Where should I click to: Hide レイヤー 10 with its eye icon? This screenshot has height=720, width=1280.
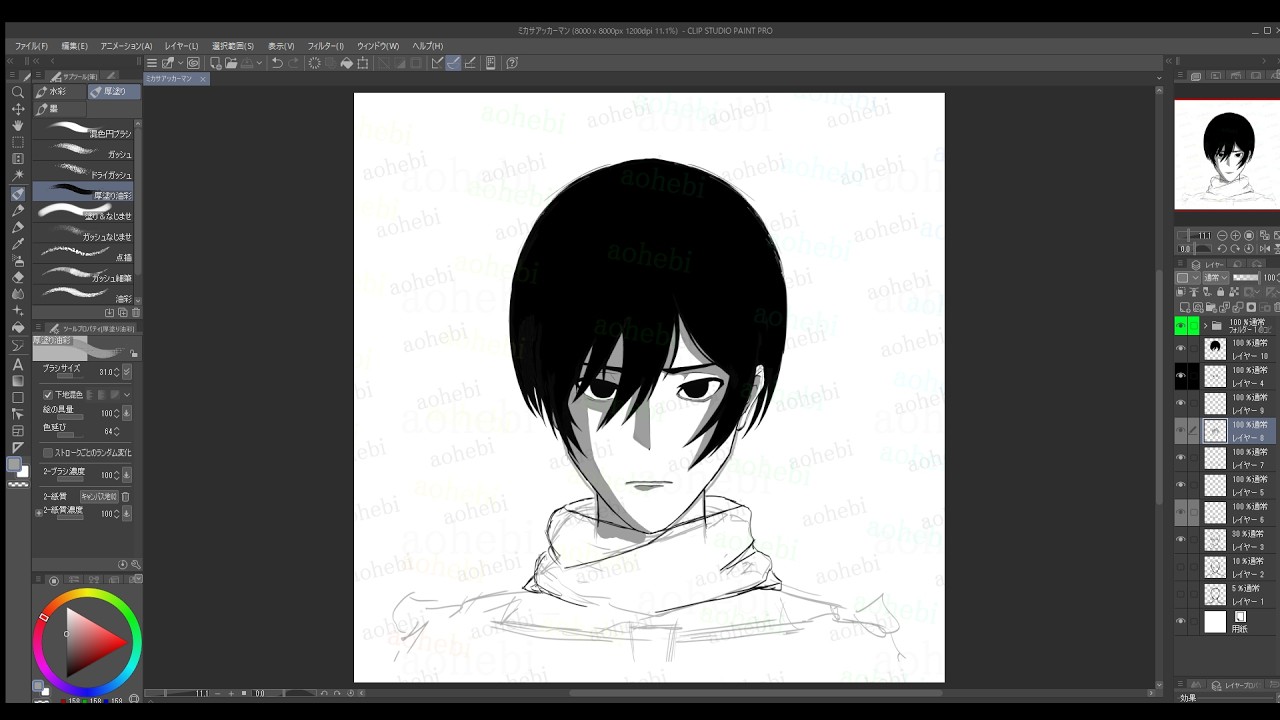click(x=1180, y=349)
